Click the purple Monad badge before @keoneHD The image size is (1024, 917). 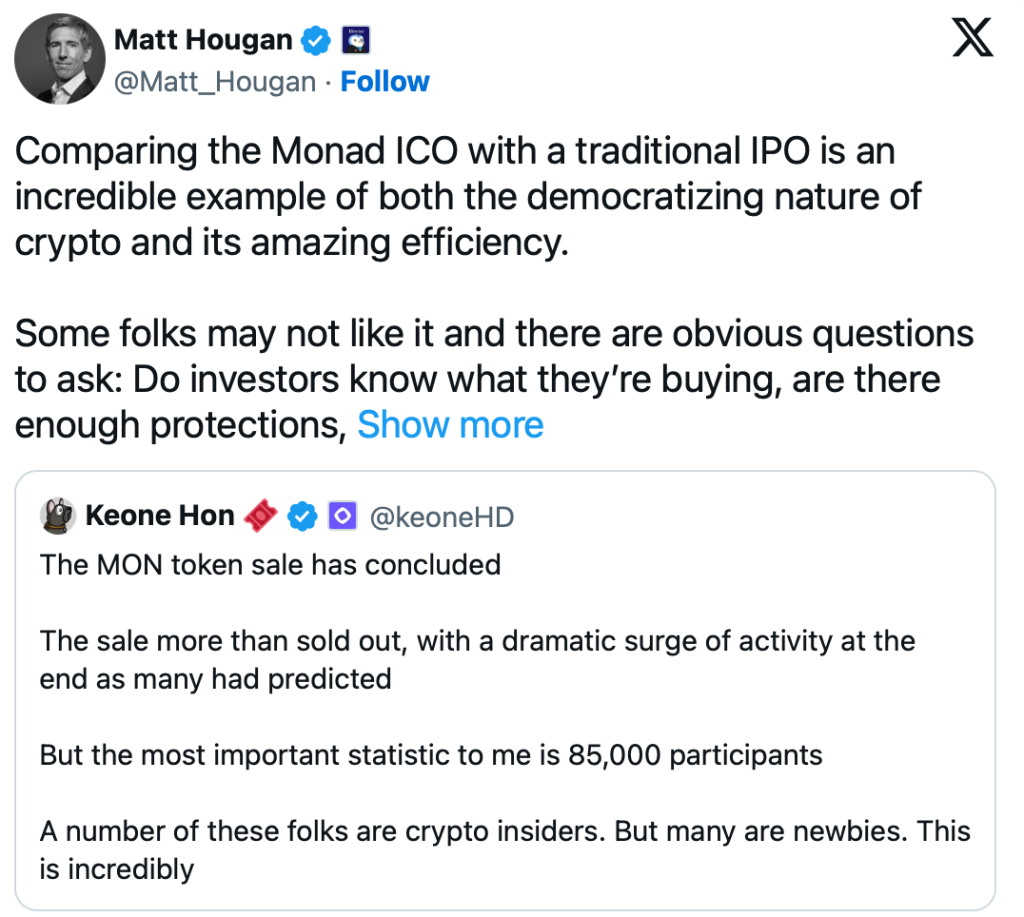click(343, 516)
